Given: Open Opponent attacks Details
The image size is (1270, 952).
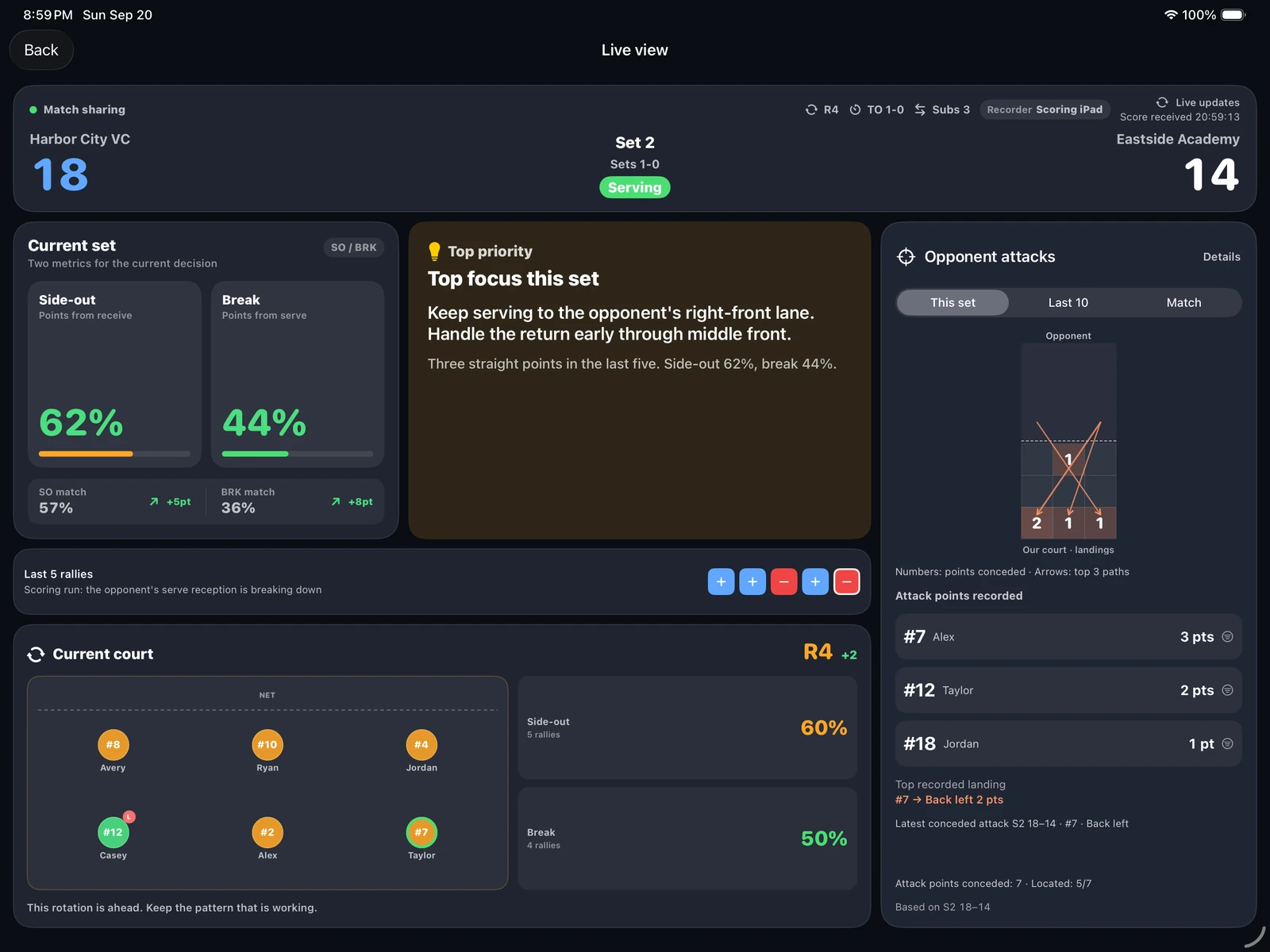Looking at the screenshot, I should point(1221,257).
